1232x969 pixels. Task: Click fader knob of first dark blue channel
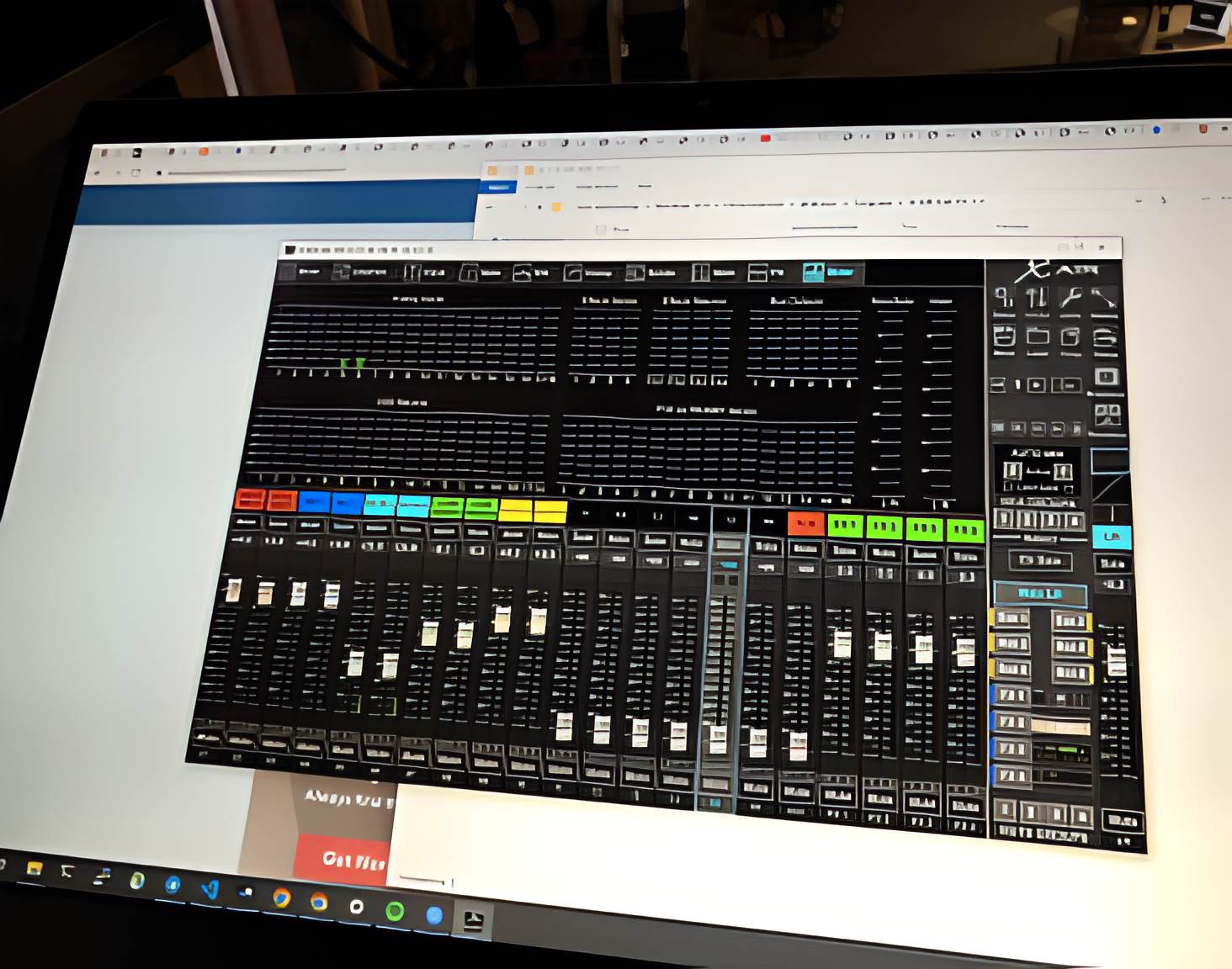(298, 593)
